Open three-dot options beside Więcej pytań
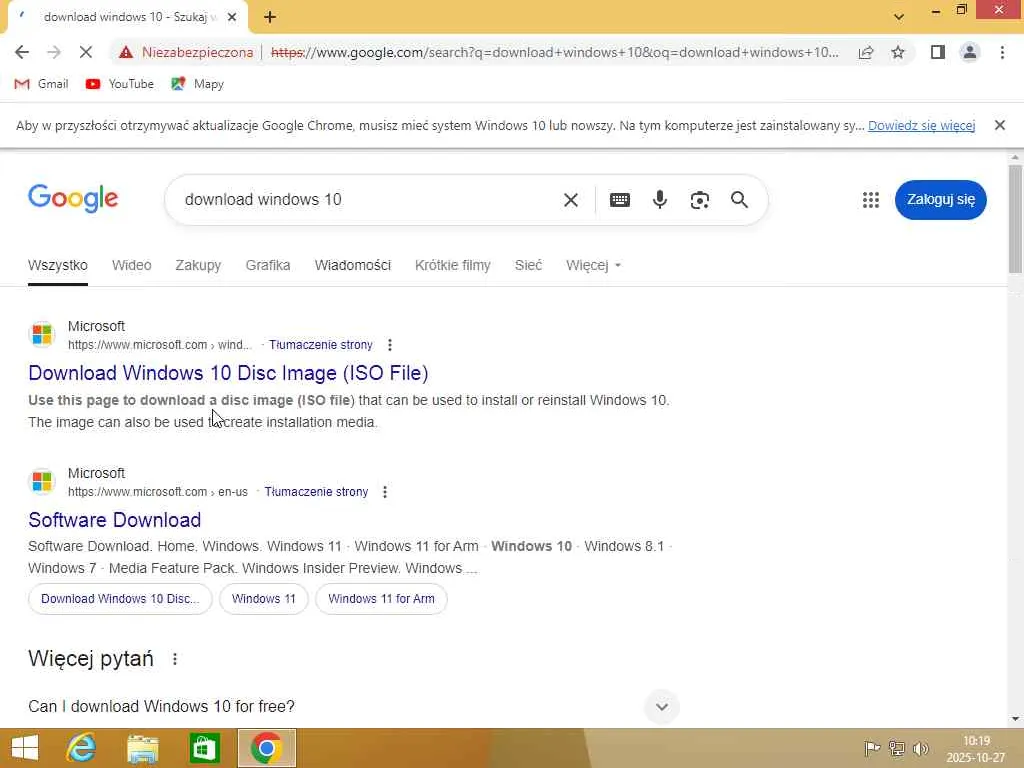Image resolution: width=1024 pixels, height=768 pixels. [174, 659]
